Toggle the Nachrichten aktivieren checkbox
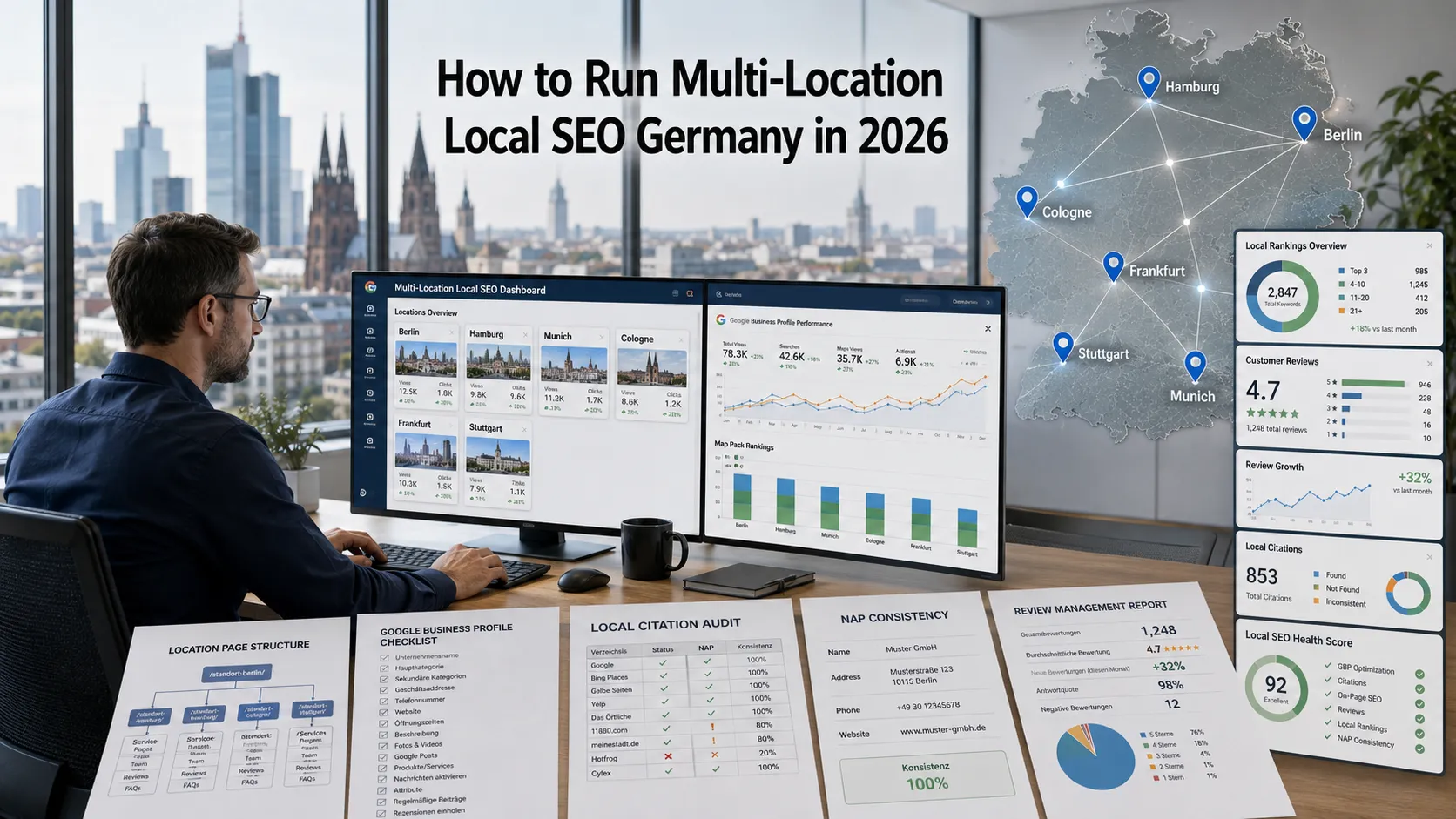This screenshot has height=819, width=1456. tap(383, 780)
